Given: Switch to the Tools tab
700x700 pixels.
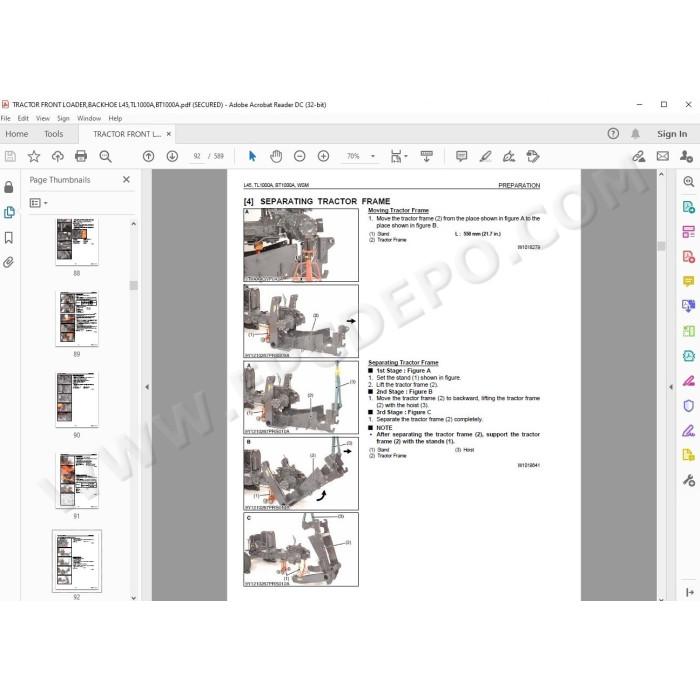Looking at the screenshot, I should tap(54, 134).
